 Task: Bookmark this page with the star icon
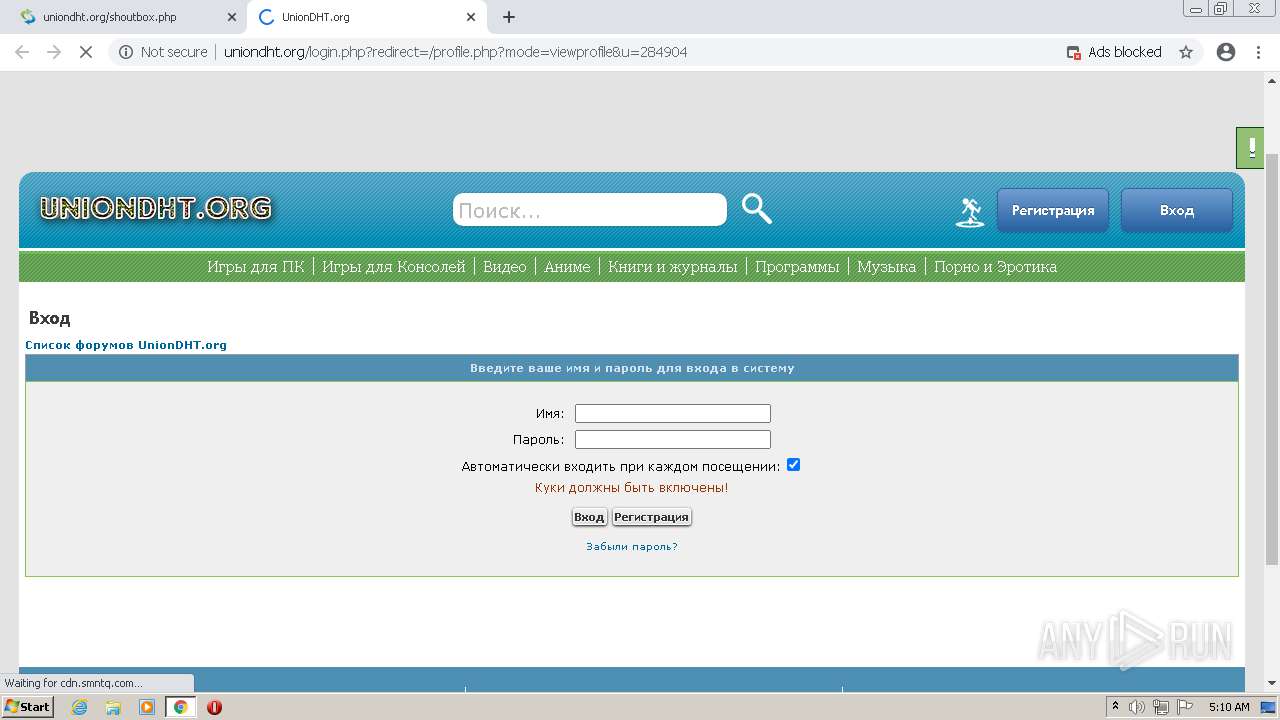(x=1186, y=52)
